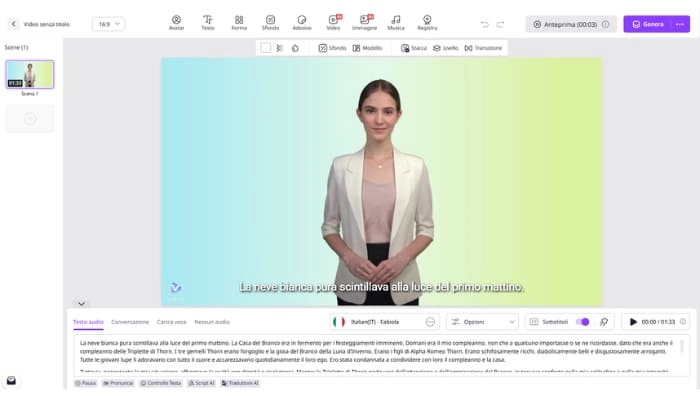Switch to the Nessun audio tab
The width and height of the screenshot is (700, 400).
212,322
